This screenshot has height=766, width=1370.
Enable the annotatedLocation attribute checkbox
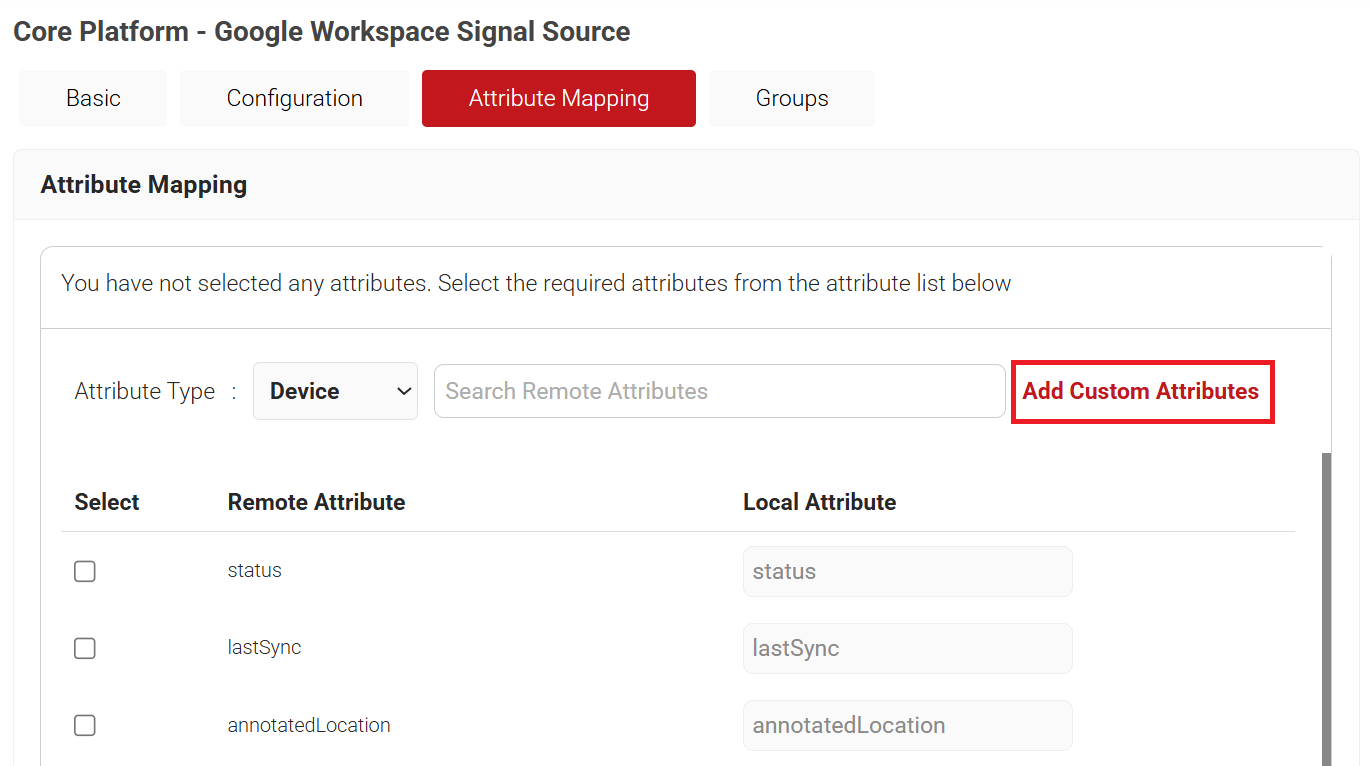[85, 725]
